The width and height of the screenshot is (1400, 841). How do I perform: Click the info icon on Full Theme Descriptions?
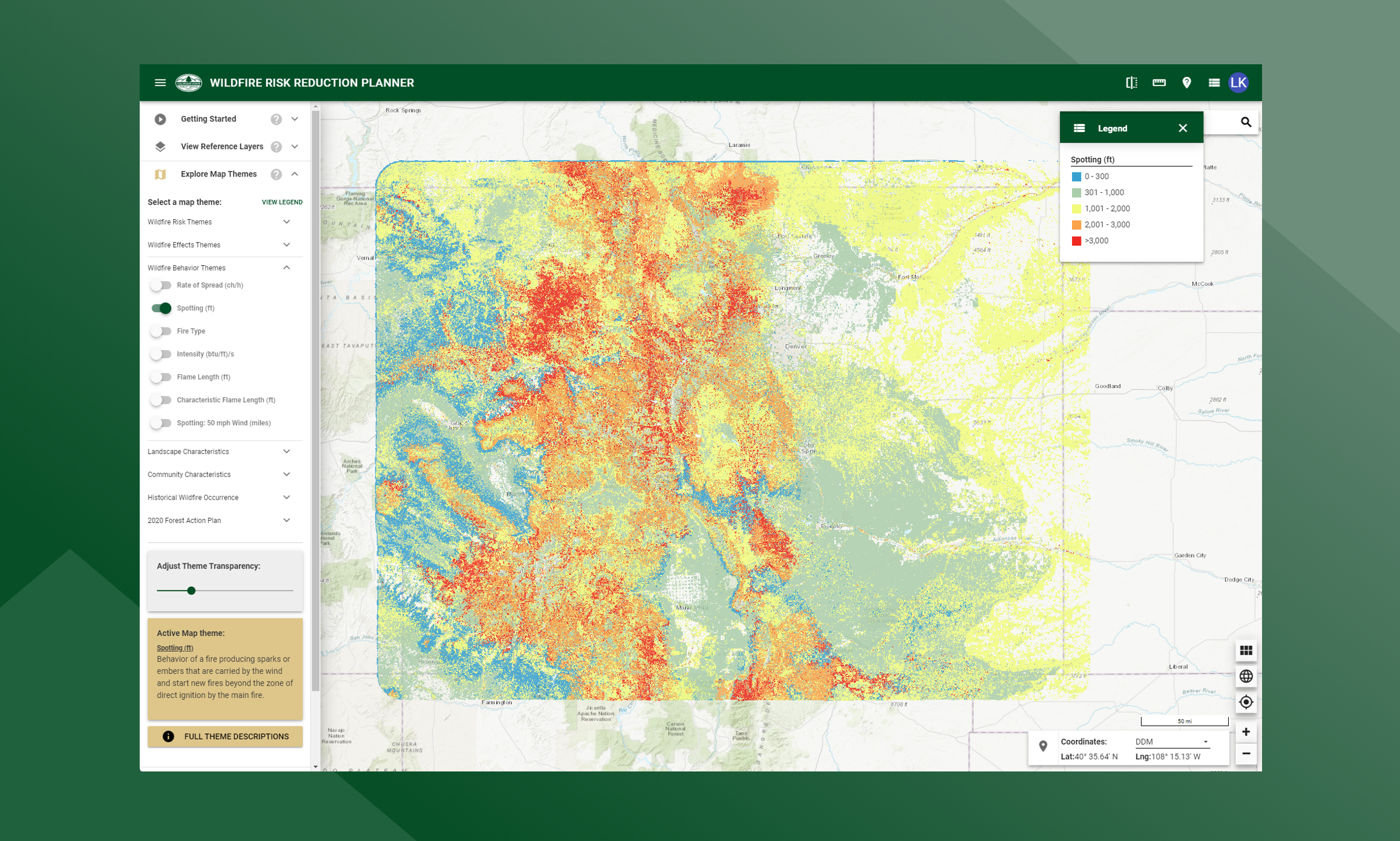tap(168, 736)
